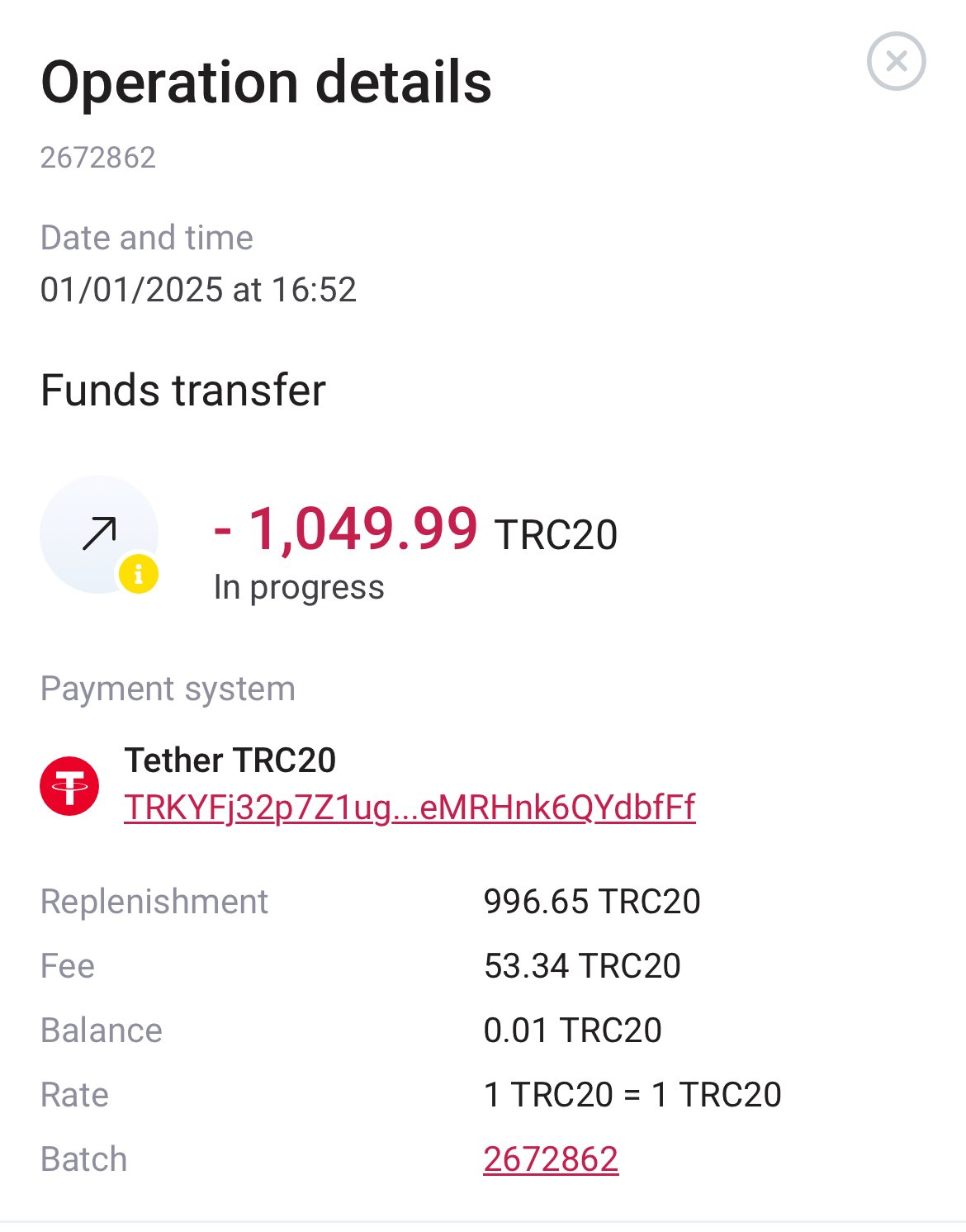This screenshot has width=966, height=1232.
Task: Click the outgoing transfer arrow icon
Action: coord(99,533)
